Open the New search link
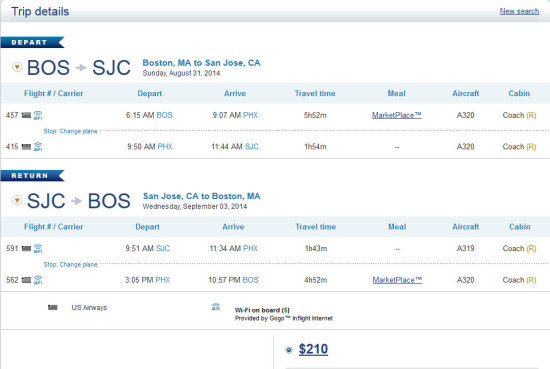The height and width of the screenshot is (369, 550). (x=519, y=11)
